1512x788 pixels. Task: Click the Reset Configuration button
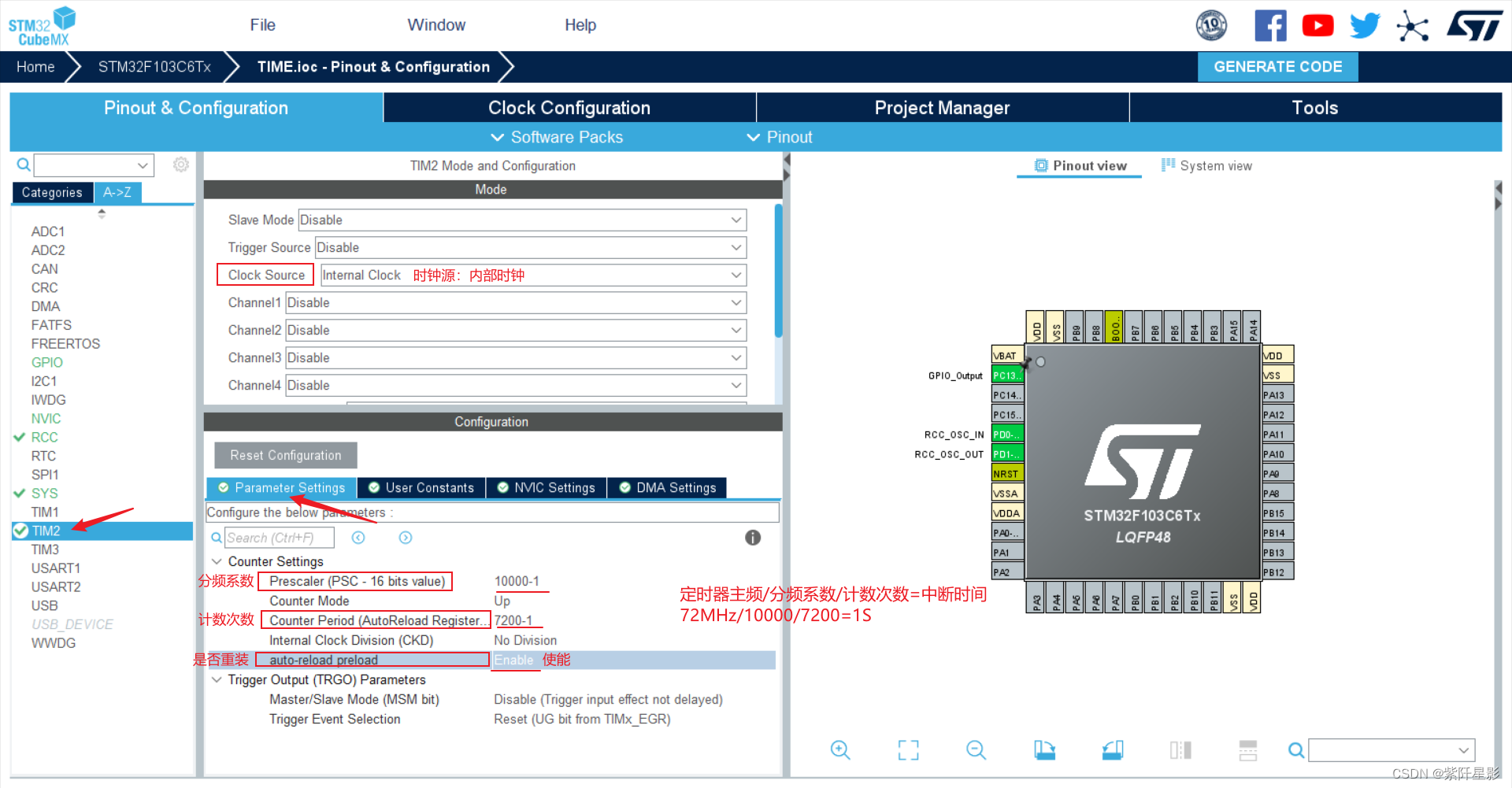pos(286,455)
